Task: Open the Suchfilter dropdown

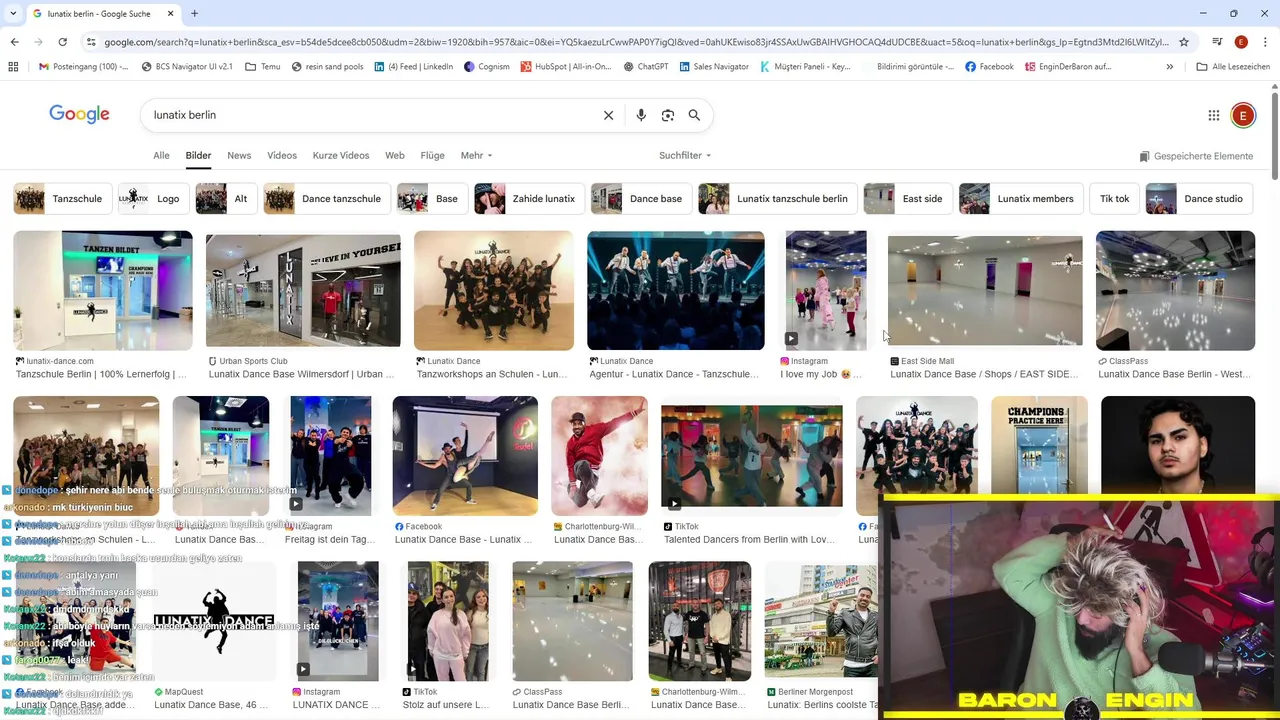Action: point(685,155)
